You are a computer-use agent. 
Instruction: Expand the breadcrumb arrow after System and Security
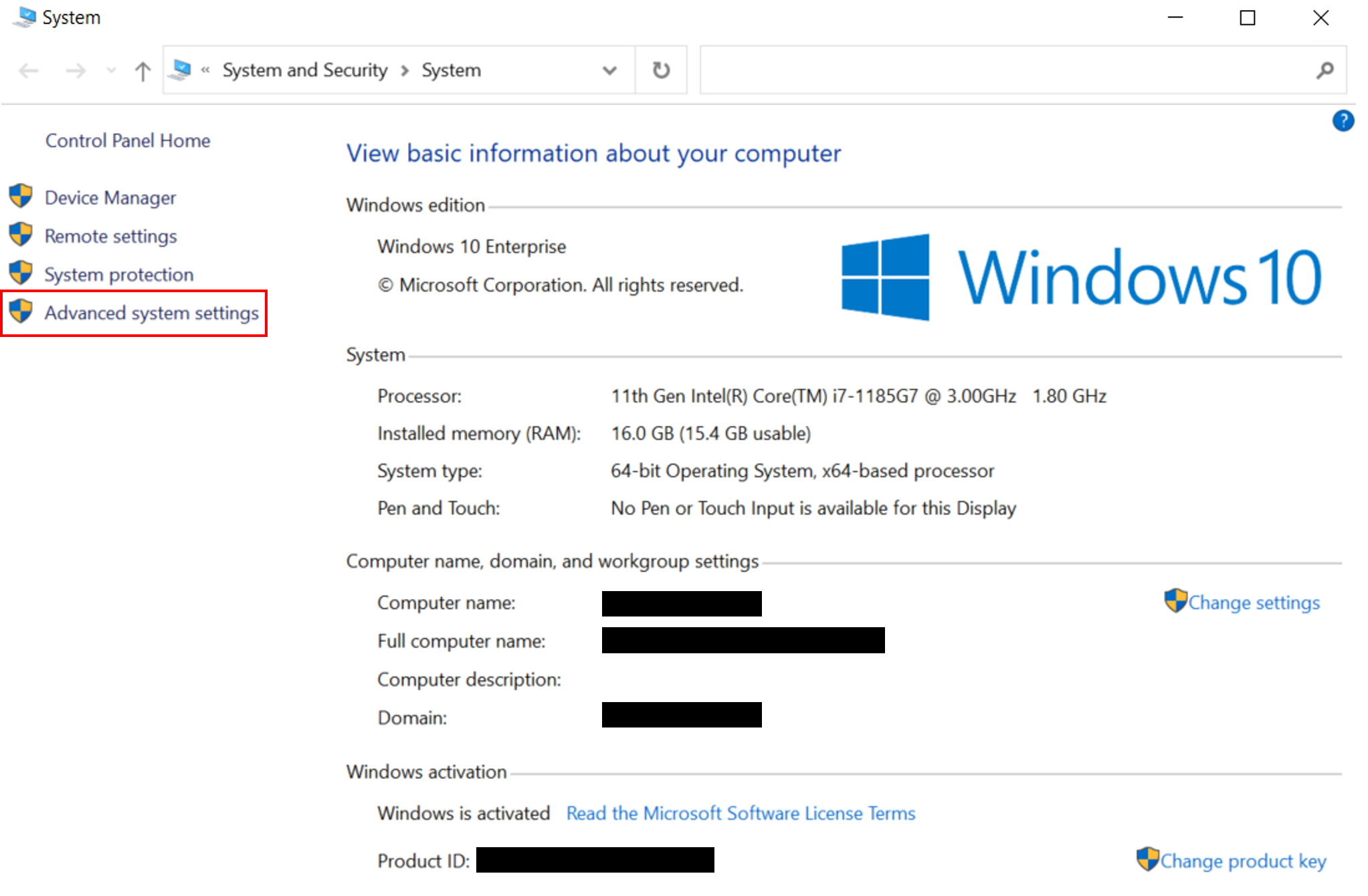click(405, 70)
